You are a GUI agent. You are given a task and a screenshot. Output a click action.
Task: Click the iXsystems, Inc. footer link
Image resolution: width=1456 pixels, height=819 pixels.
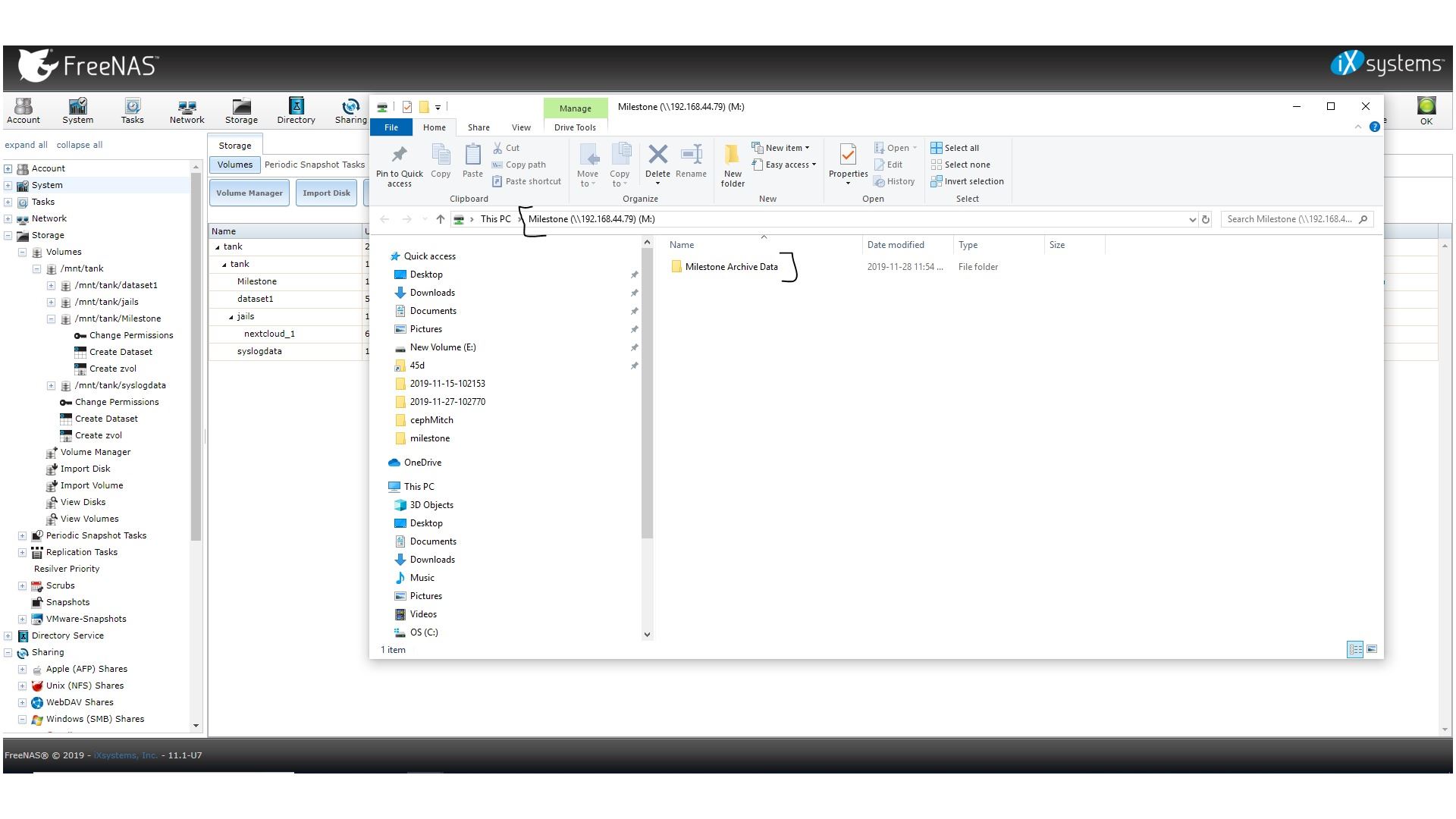[x=126, y=755]
